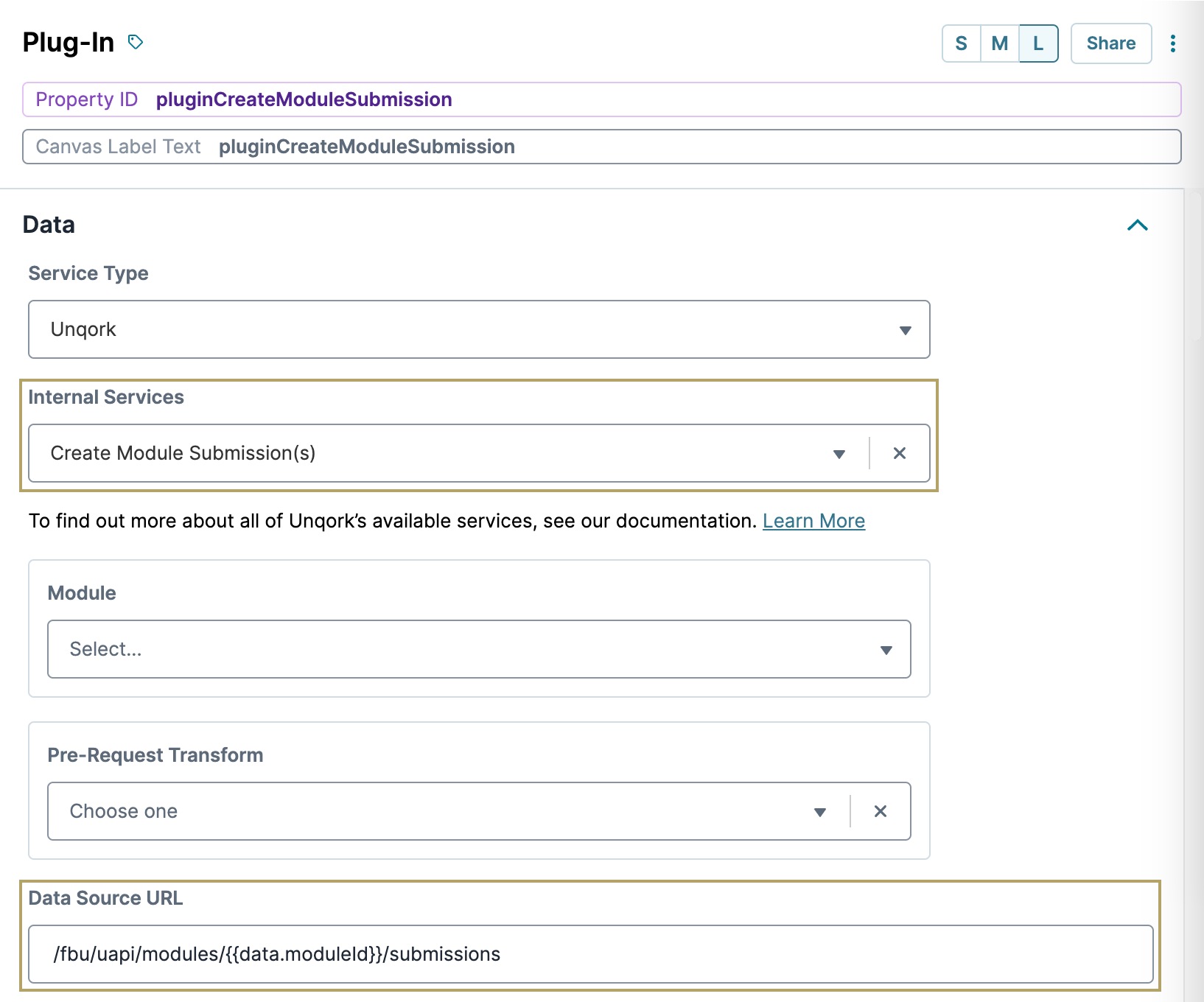Click the Create Module Submission(s) value text
This screenshot has width=1204, height=1002.
coord(183,453)
